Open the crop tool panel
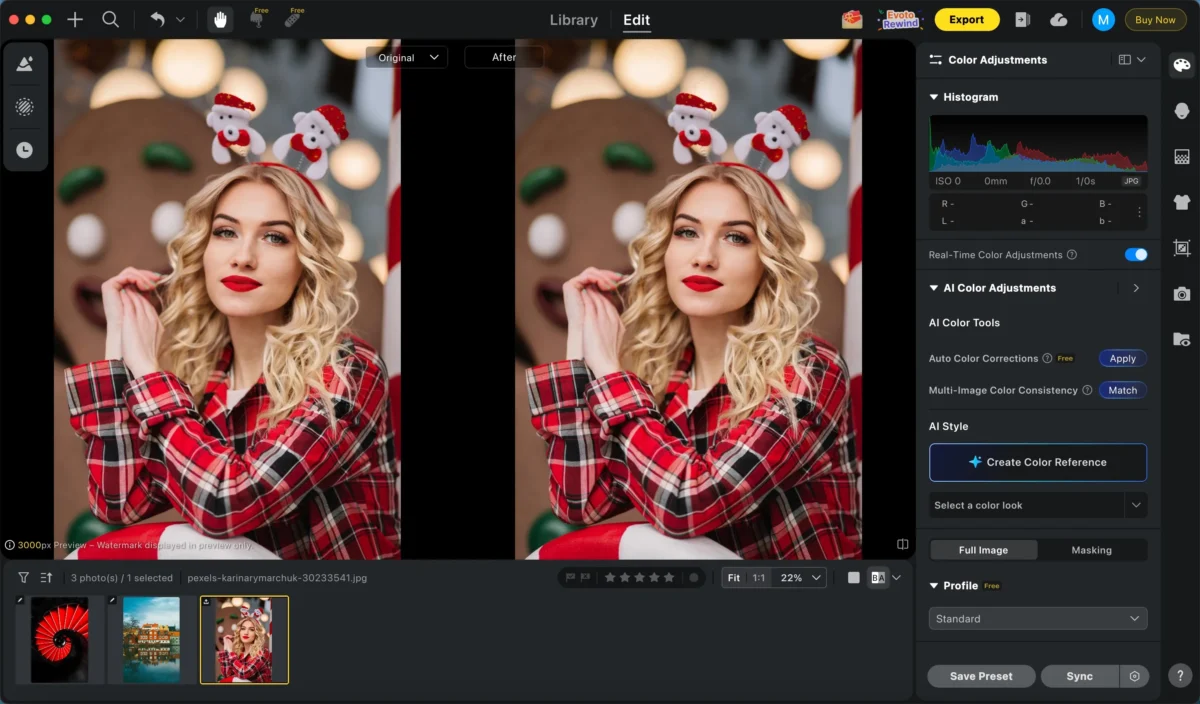 (1182, 248)
